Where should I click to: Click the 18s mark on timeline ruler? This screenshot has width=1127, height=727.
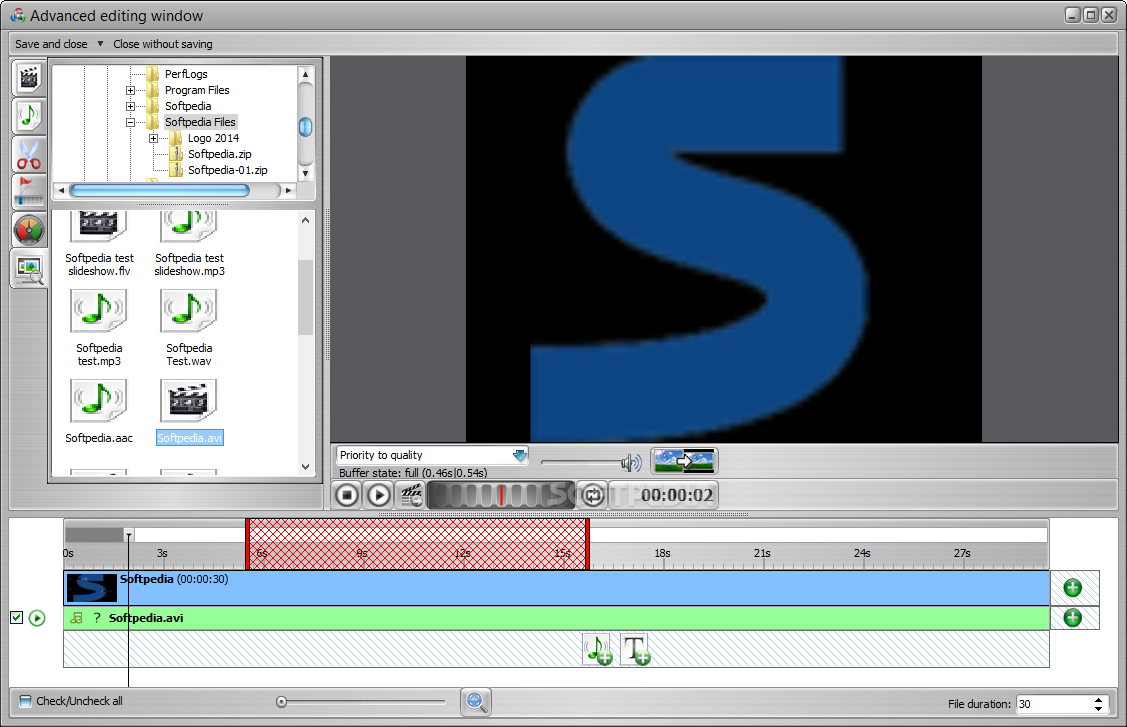point(662,553)
